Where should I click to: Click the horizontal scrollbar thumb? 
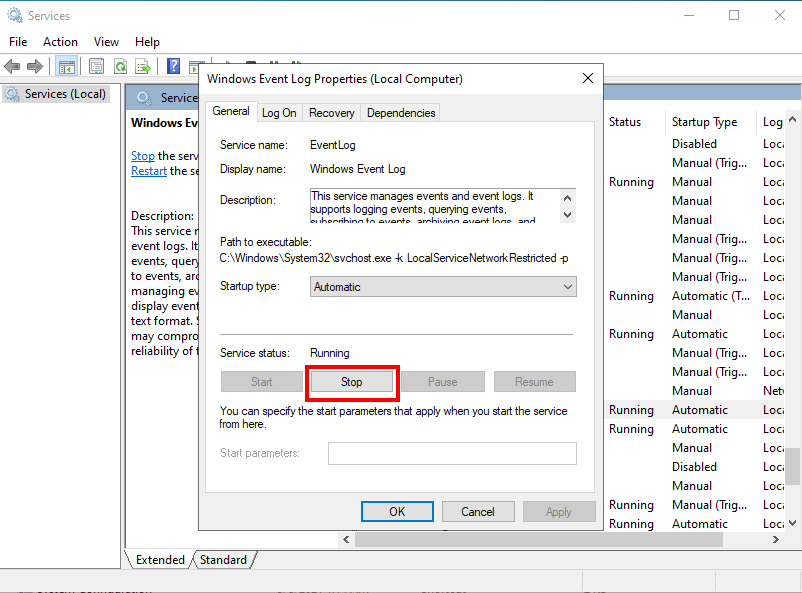point(539,539)
